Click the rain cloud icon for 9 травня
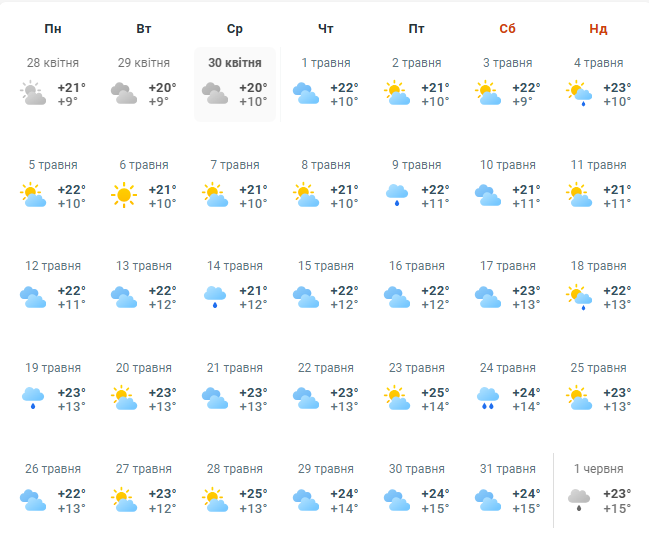This screenshot has height=538, width=649. (397, 195)
